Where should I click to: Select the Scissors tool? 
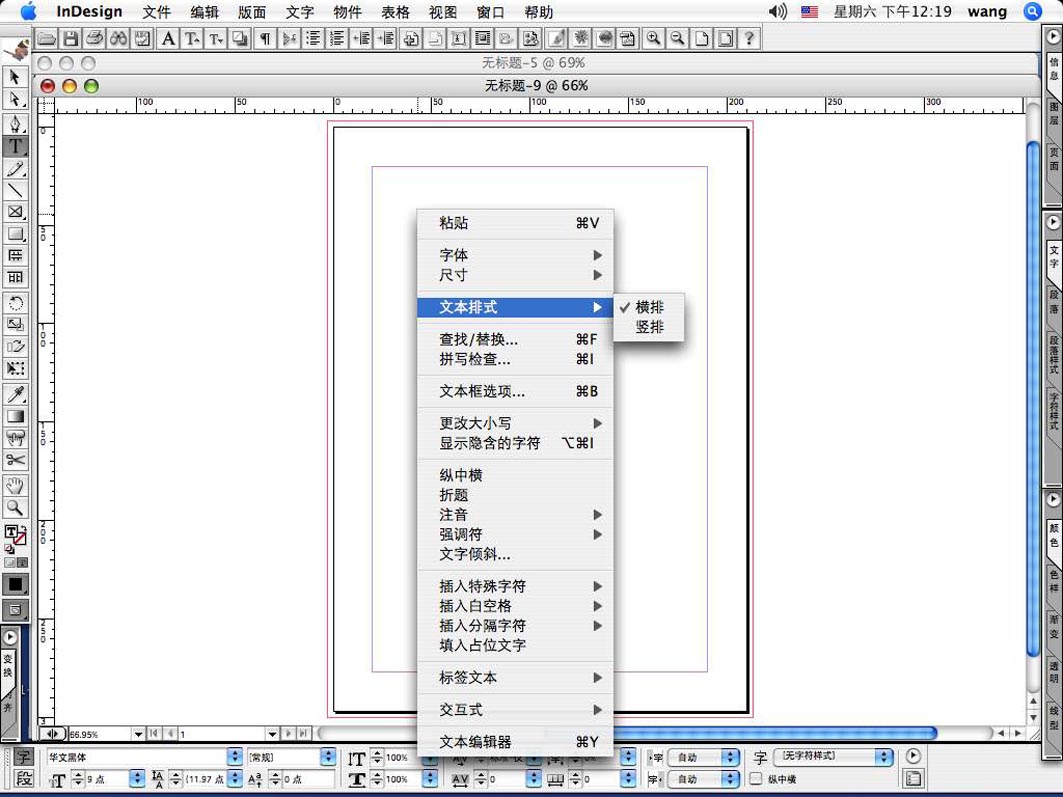15,460
